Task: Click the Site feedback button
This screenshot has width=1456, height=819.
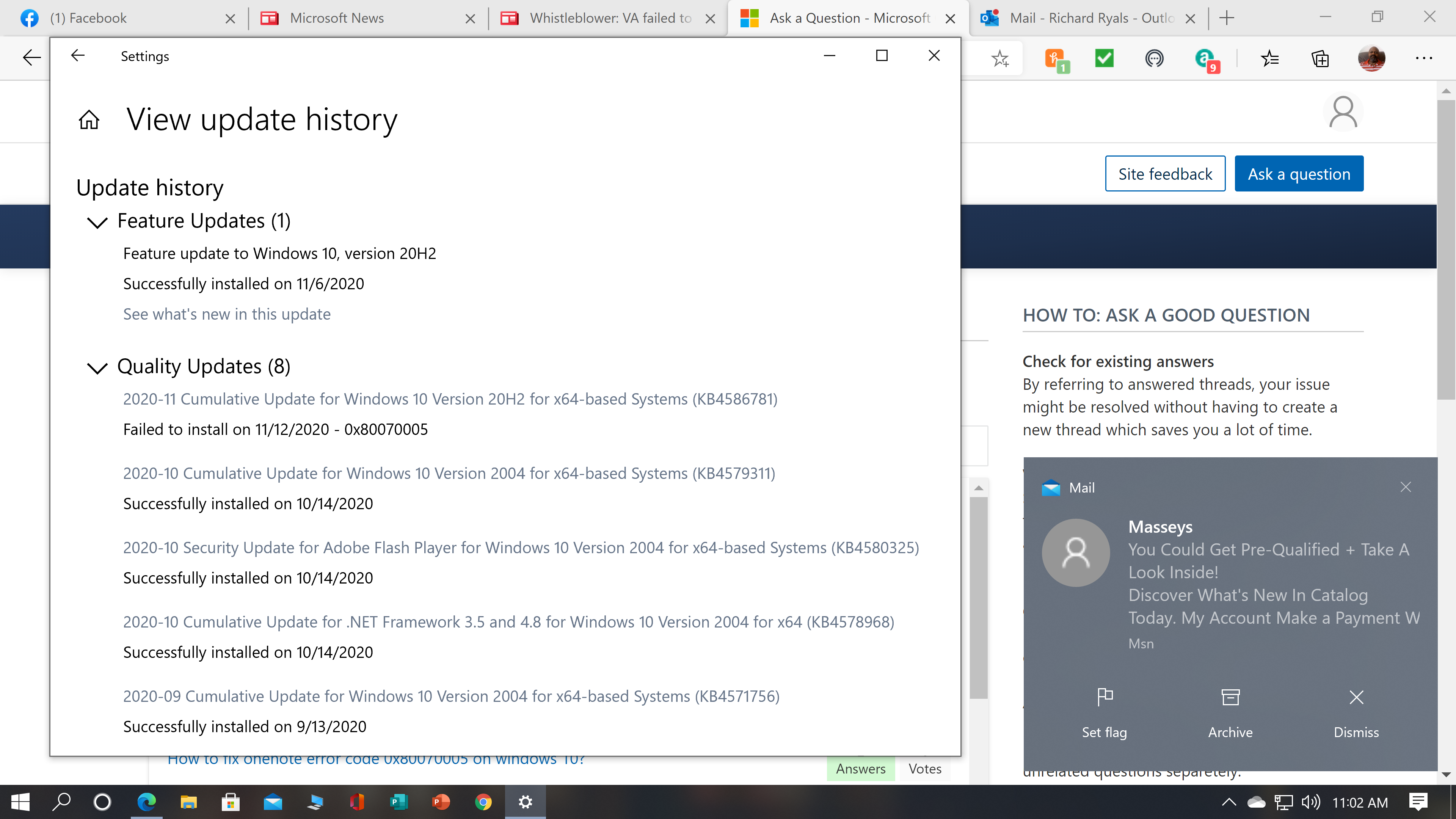Action: point(1165,174)
